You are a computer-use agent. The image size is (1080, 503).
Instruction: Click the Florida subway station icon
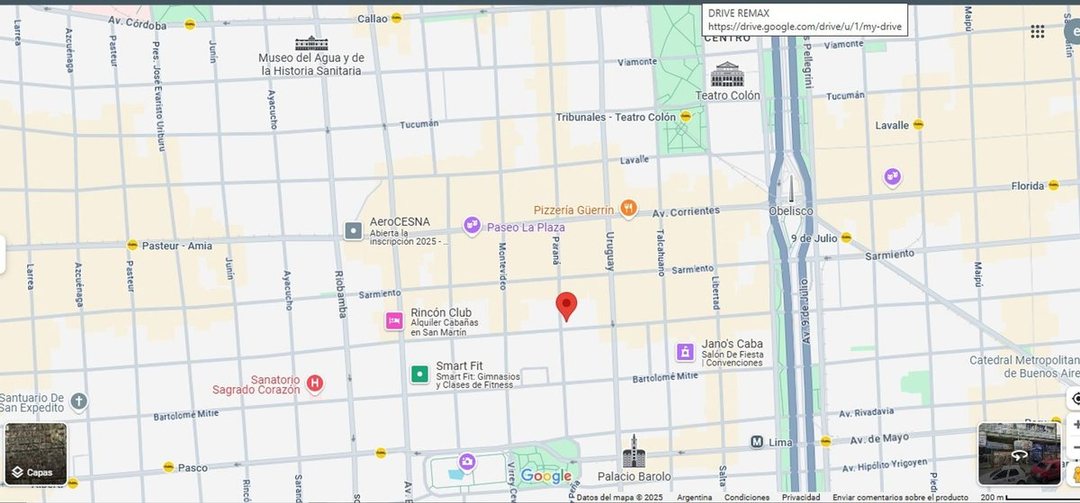click(1053, 185)
